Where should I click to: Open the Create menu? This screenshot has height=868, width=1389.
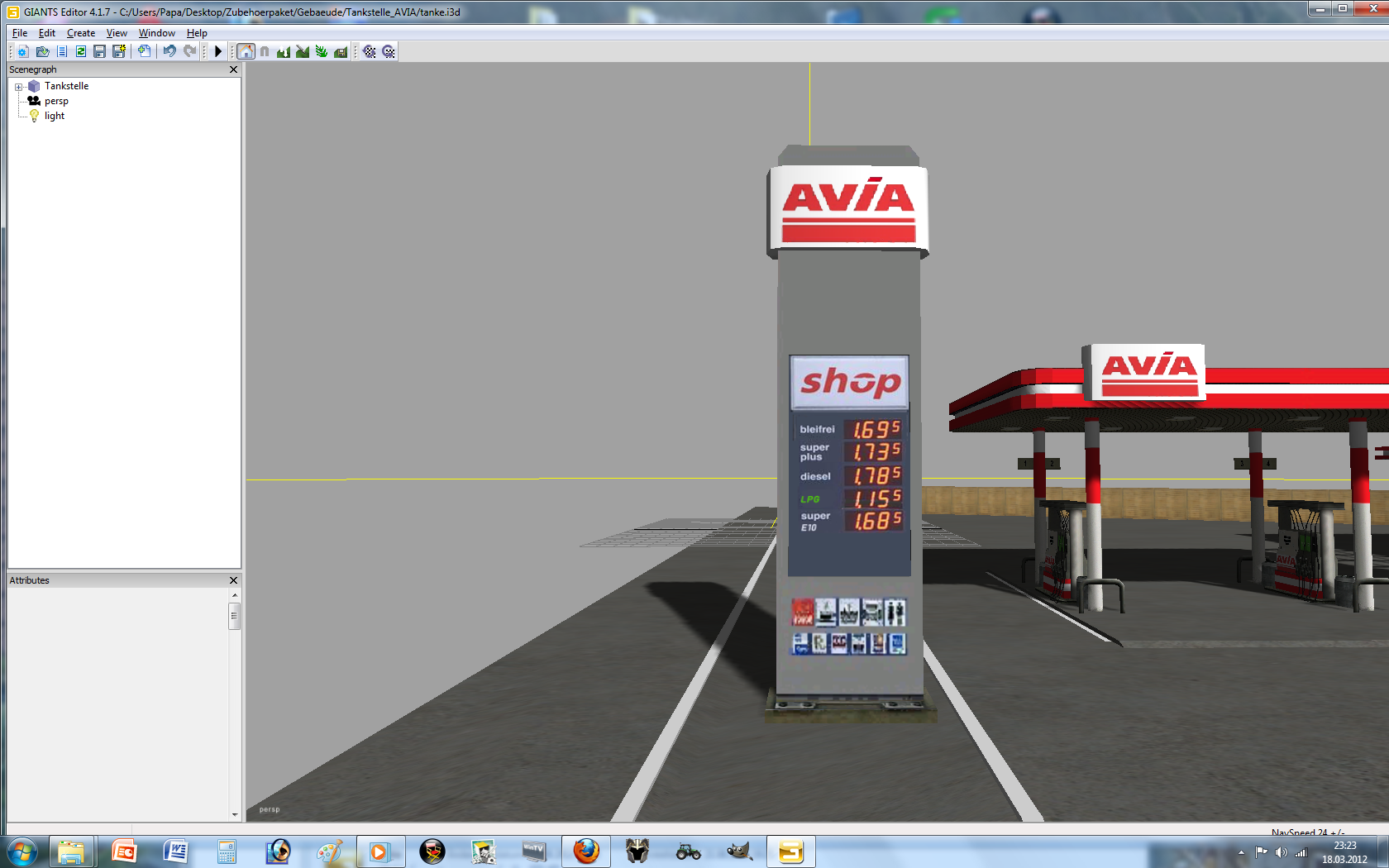point(81,33)
